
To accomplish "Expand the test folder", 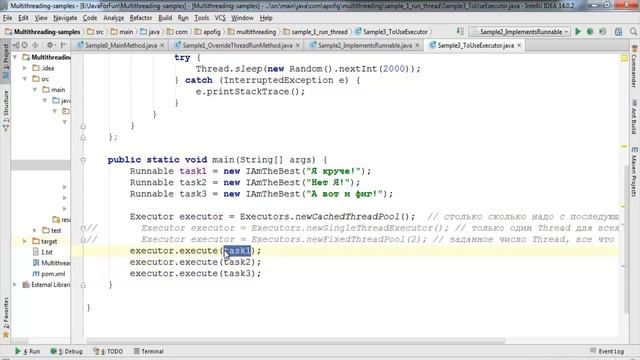I will pyautogui.click(x=35, y=230).
